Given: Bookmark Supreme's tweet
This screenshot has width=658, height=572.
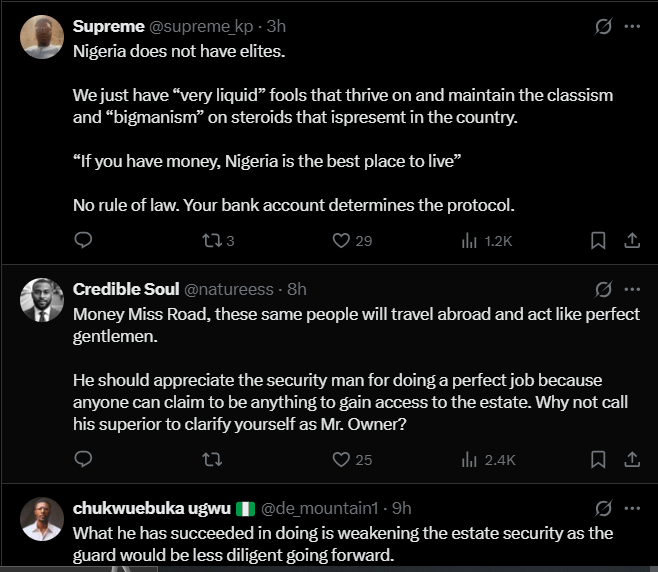Looking at the screenshot, I should point(597,240).
